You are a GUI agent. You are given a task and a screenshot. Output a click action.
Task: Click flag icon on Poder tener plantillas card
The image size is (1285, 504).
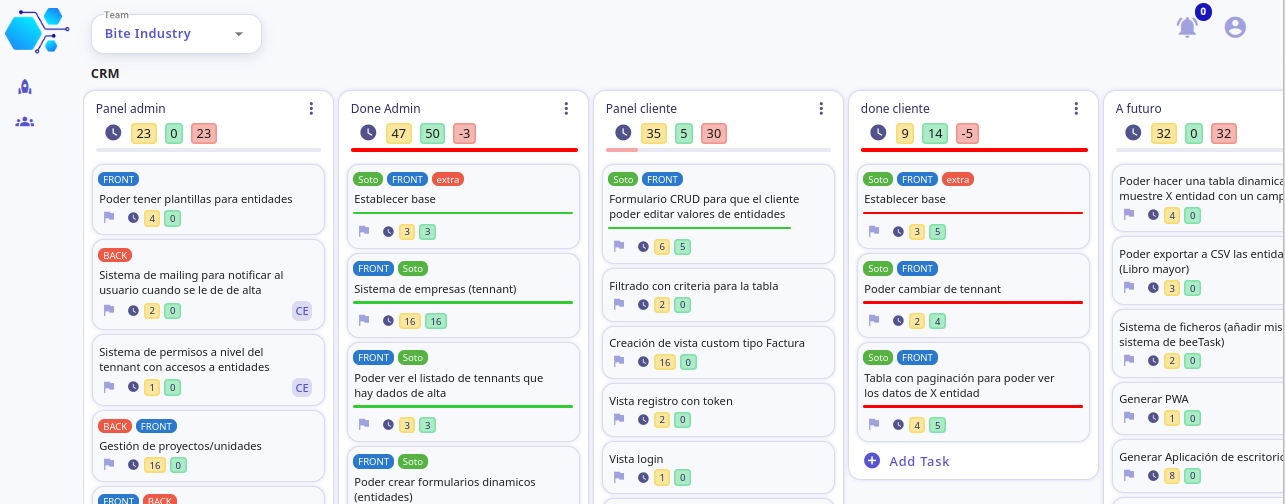click(x=109, y=217)
